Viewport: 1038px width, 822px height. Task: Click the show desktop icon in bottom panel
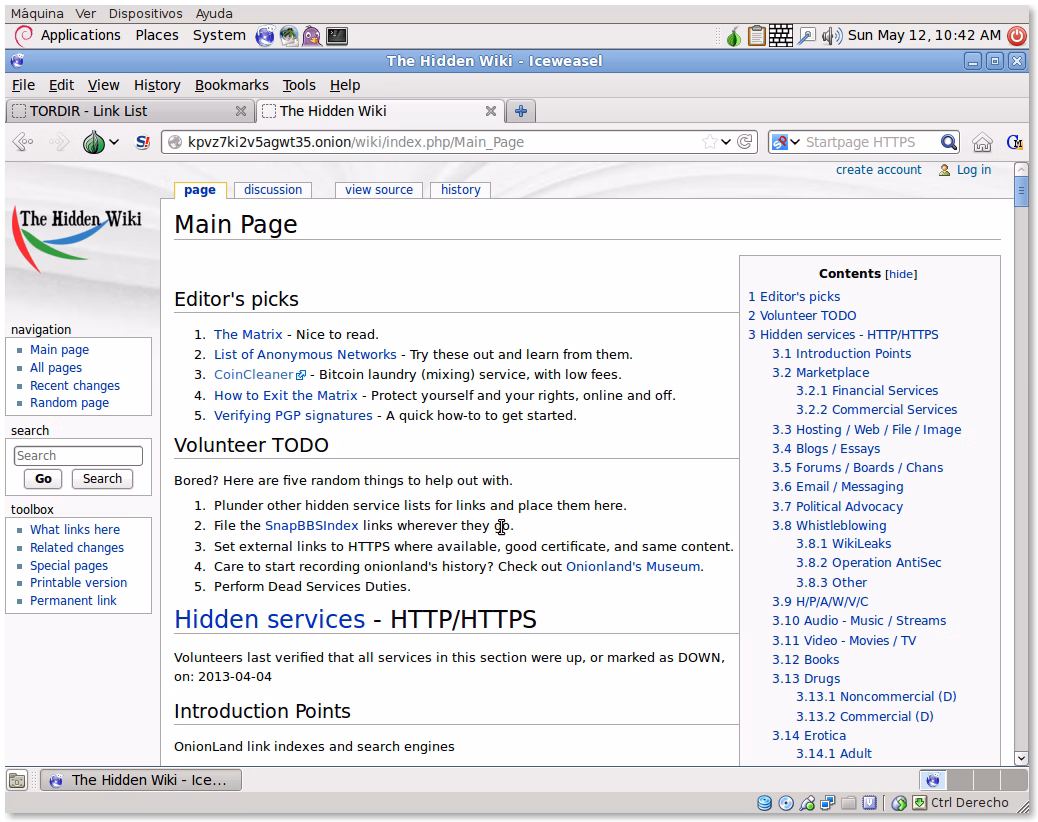pos(17,780)
